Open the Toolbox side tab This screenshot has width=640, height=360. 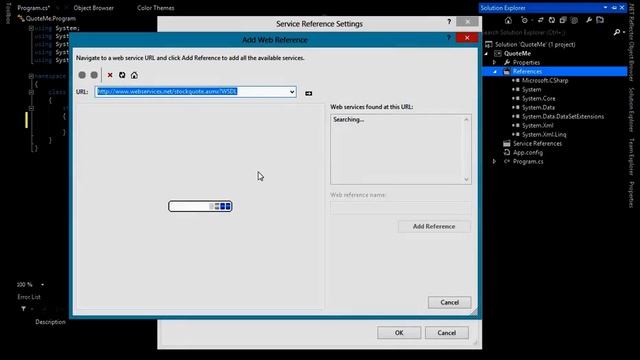tap(8, 13)
